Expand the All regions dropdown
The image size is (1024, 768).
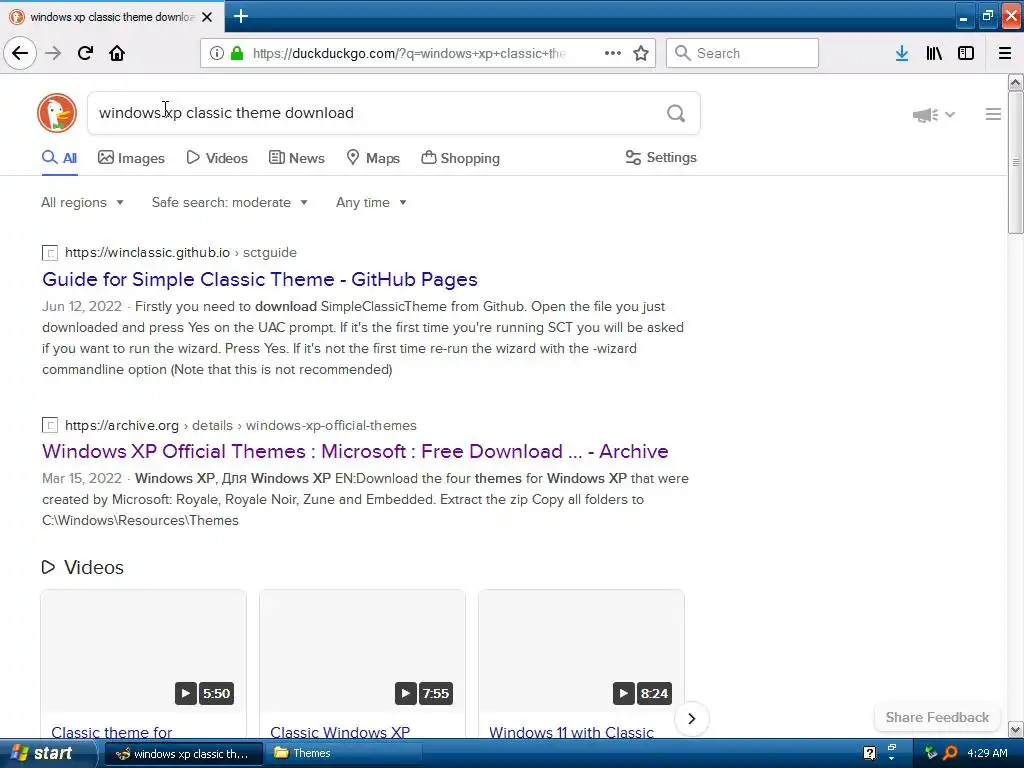tap(82, 202)
